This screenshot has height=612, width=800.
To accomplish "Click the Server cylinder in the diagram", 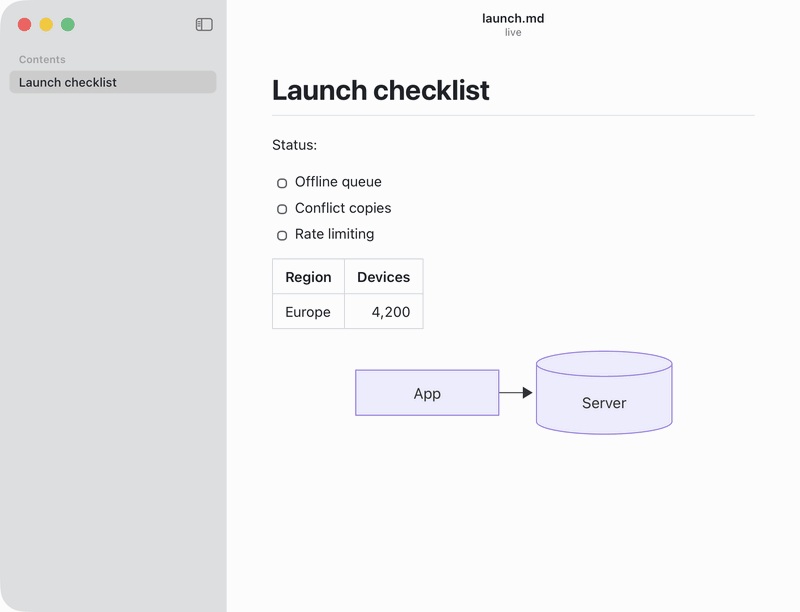I will [x=604, y=393].
